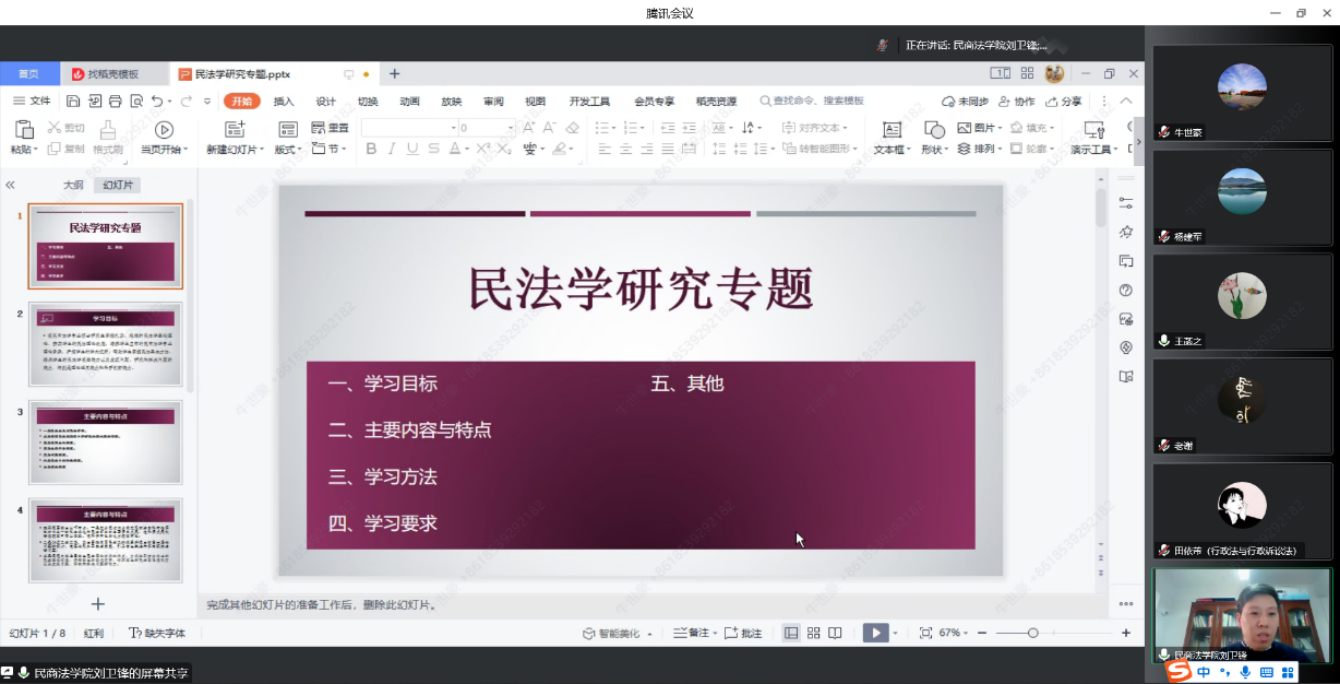Click the Format Painter (格式刷) brush icon

pos(107,130)
